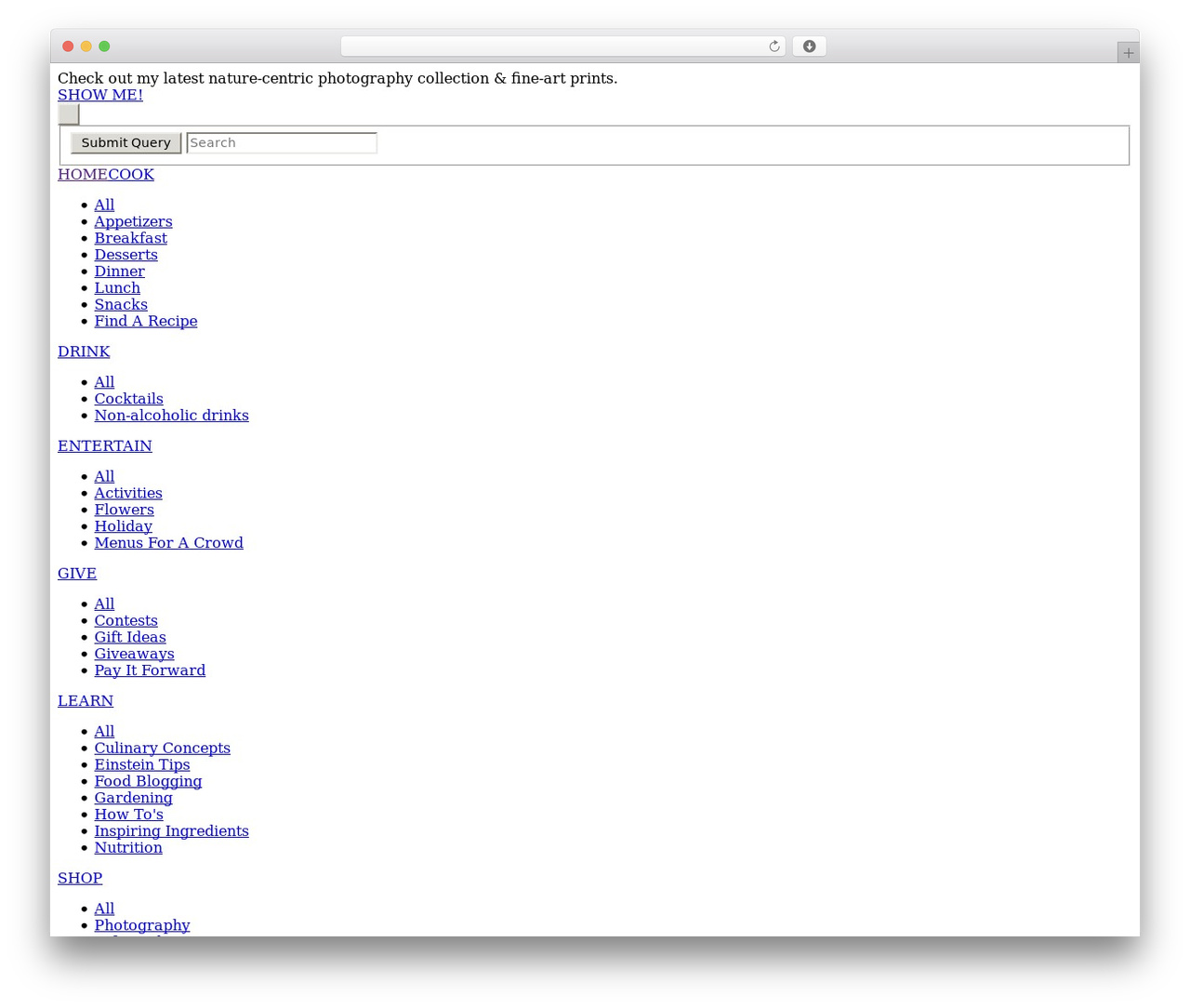Open the COOK menu link
Screen dimensions: 1190x1008
coord(131,175)
